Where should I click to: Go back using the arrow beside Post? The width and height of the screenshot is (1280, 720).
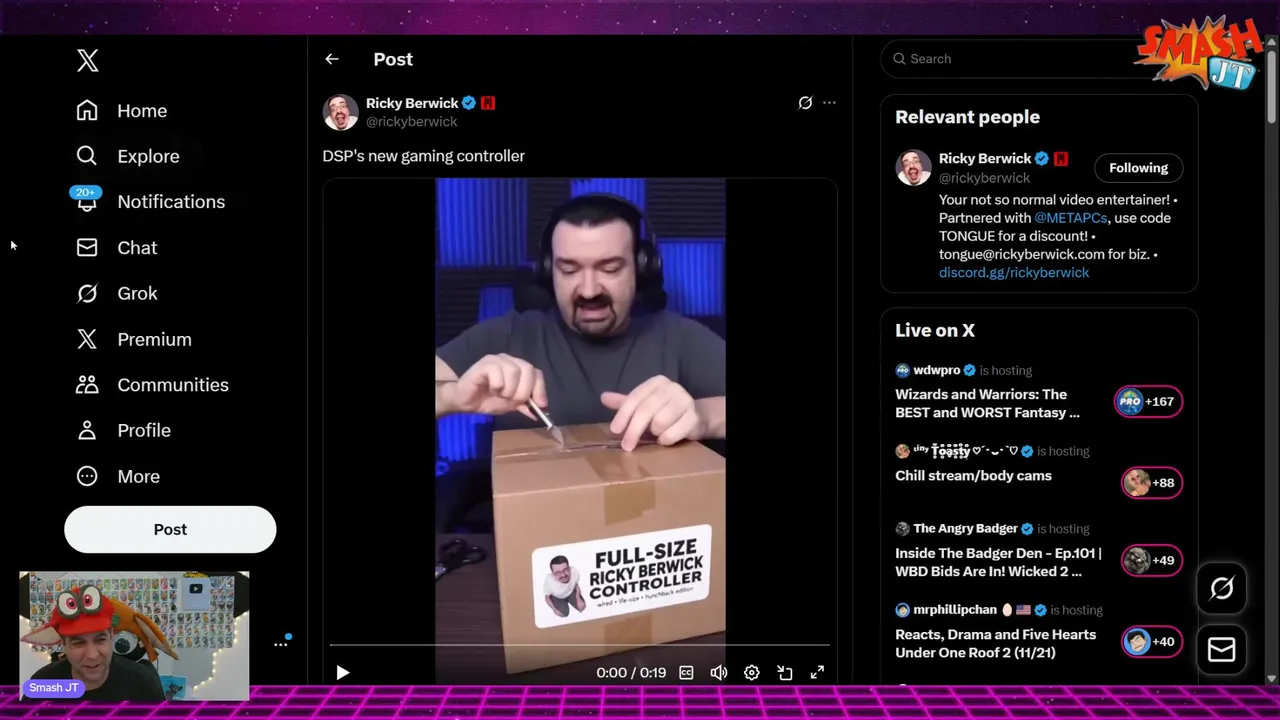[332, 59]
